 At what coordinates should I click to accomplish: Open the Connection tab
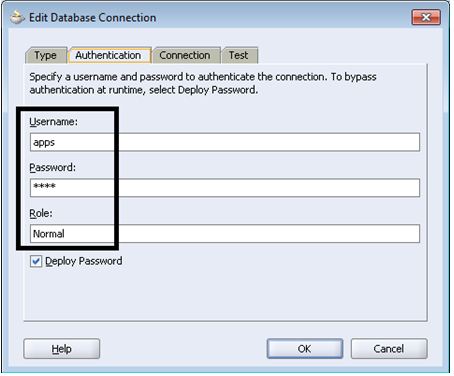186,55
